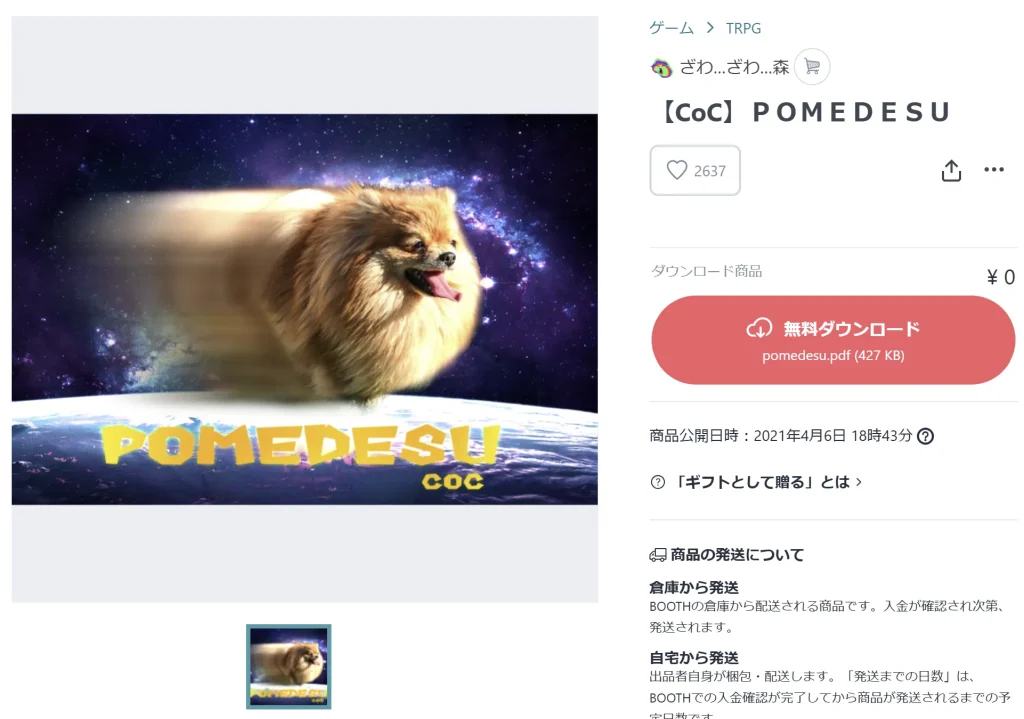This screenshot has height=719, width=1024.
Task: Click the heart like icon
Action: [x=677, y=170]
